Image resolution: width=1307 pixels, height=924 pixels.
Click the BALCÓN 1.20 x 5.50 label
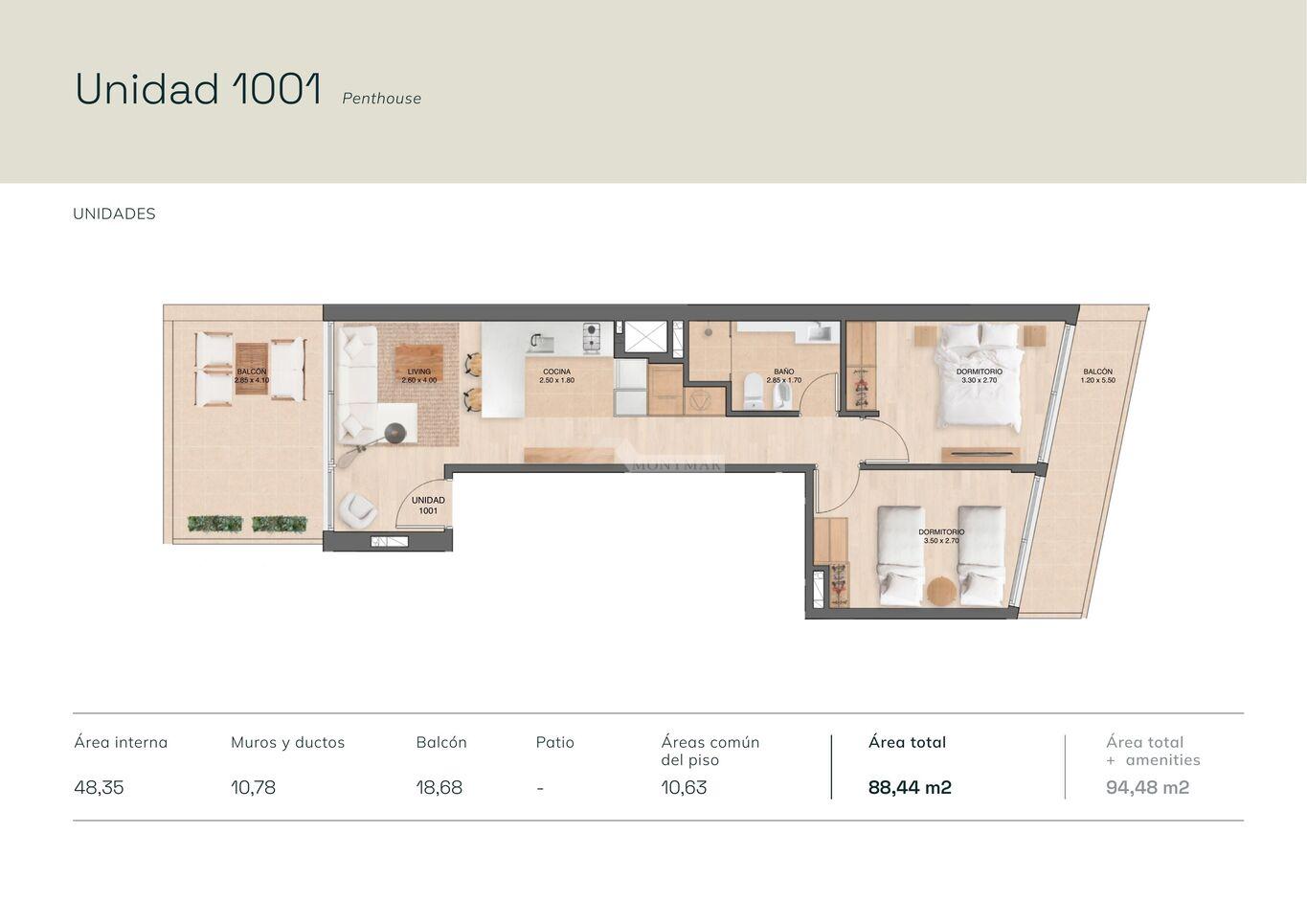point(1097,375)
